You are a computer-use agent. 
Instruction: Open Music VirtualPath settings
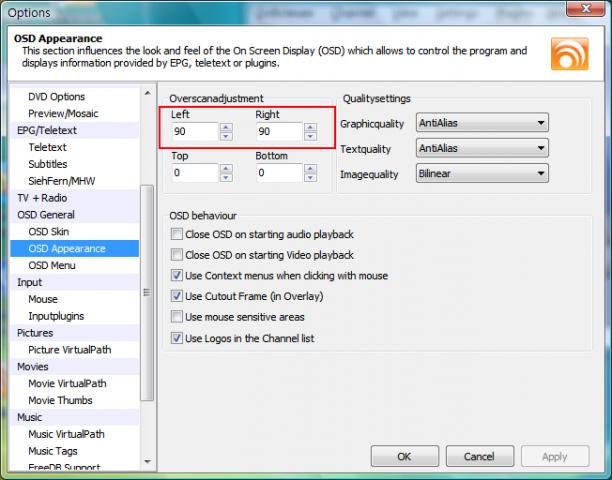[x=66, y=434]
